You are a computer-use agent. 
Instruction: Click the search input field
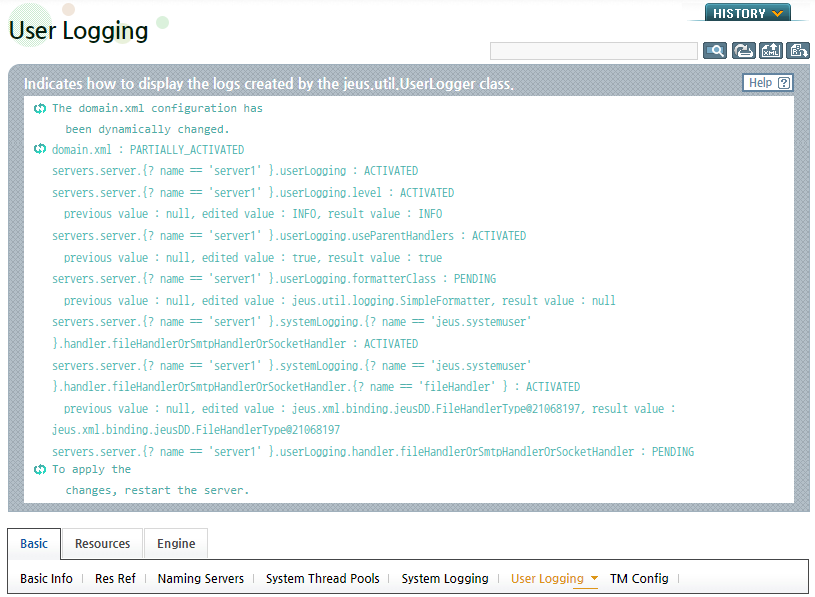(x=594, y=51)
